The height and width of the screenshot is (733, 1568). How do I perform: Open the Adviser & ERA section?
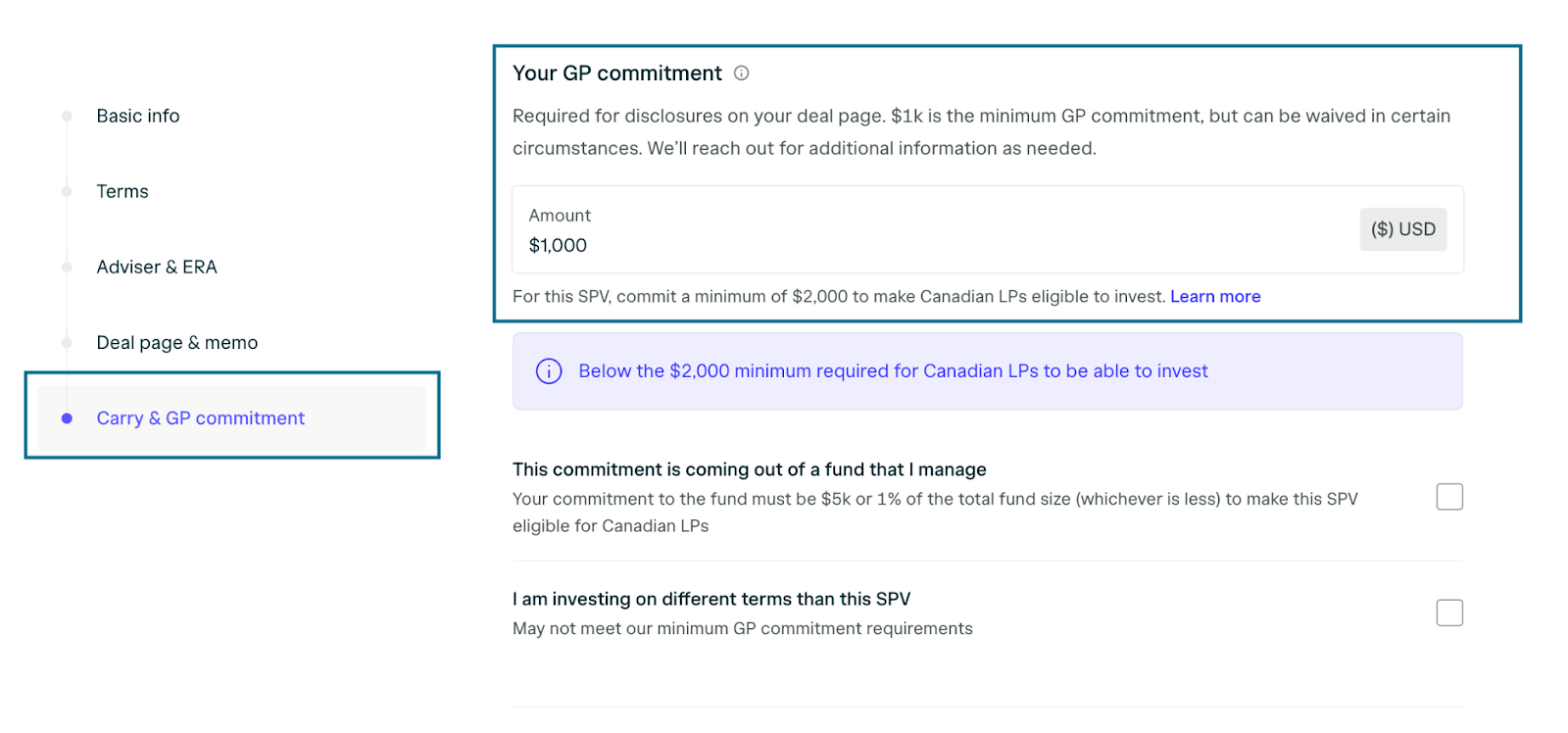pos(157,267)
